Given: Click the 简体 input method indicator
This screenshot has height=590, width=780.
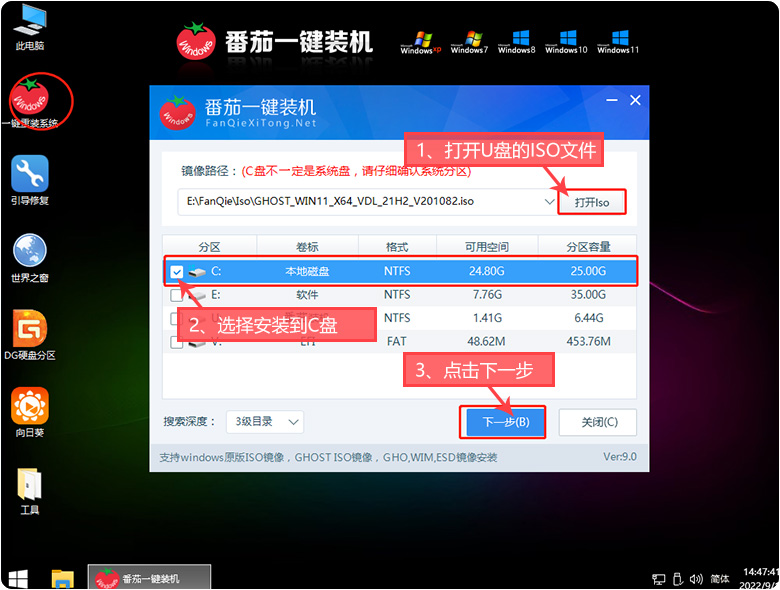Looking at the screenshot, I should click(x=720, y=579).
